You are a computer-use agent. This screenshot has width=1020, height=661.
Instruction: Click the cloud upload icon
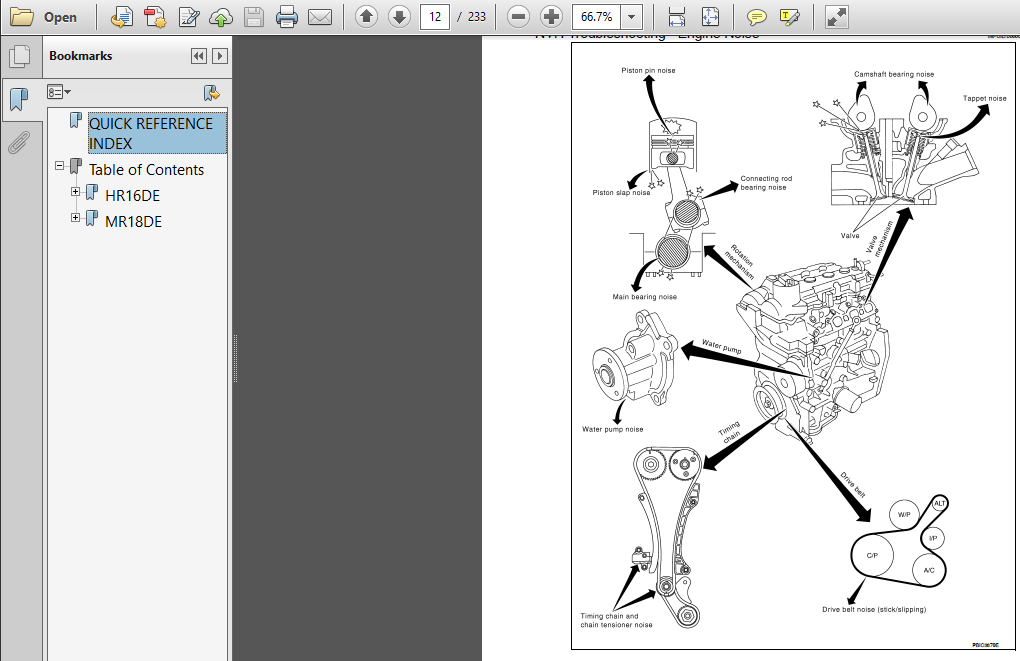pos(221,17)
